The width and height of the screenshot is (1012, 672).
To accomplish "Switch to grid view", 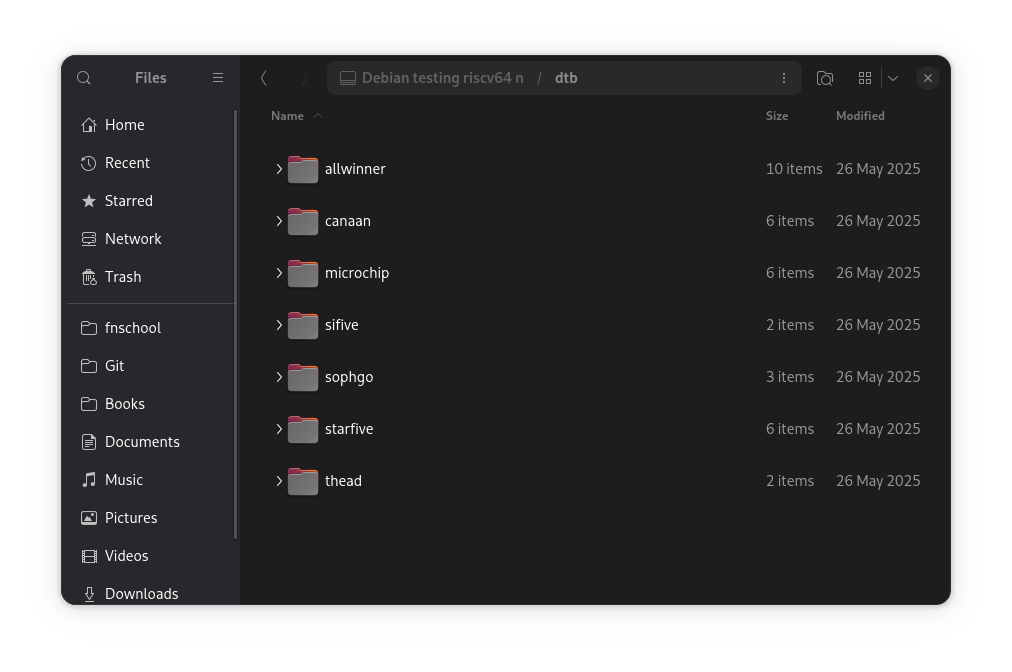I will [x=865, y=78].
